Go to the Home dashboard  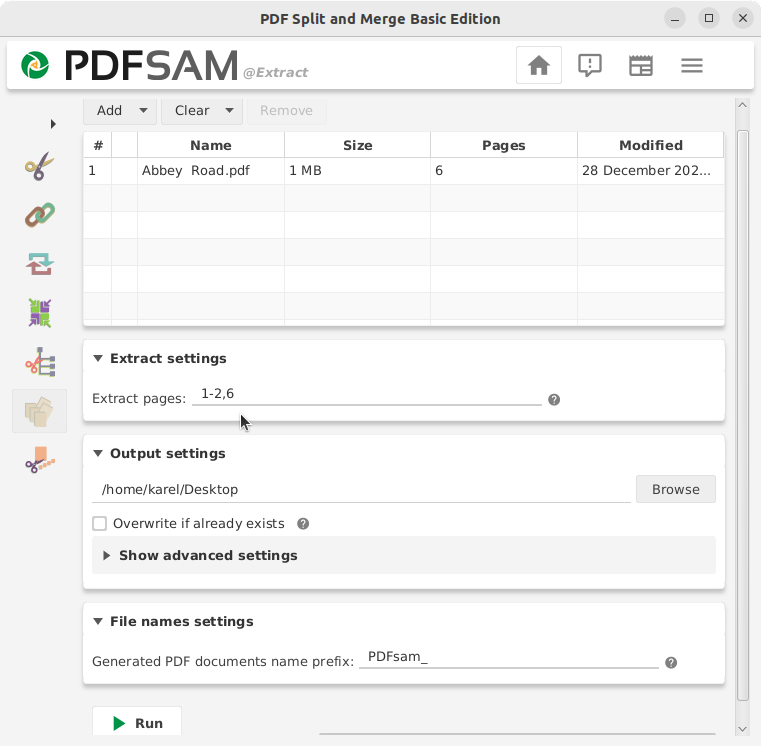[539, 65]
